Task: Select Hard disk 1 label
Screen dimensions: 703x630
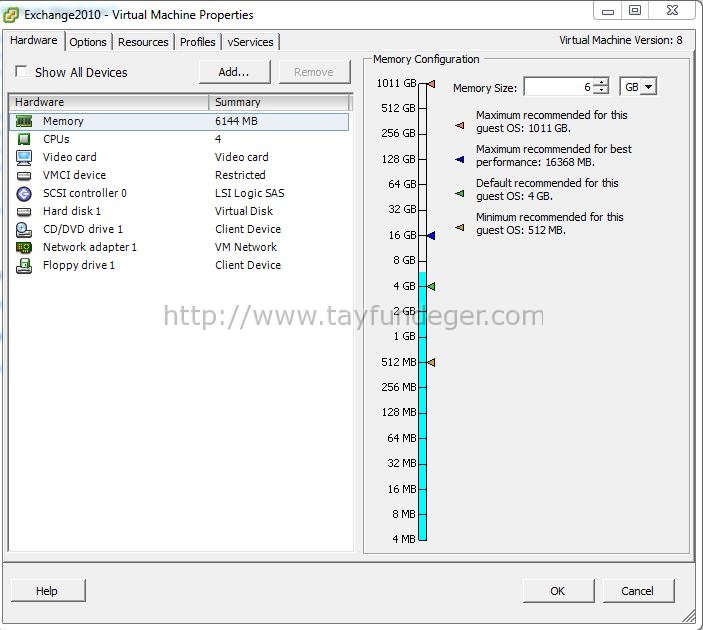Action: point(72,211)
